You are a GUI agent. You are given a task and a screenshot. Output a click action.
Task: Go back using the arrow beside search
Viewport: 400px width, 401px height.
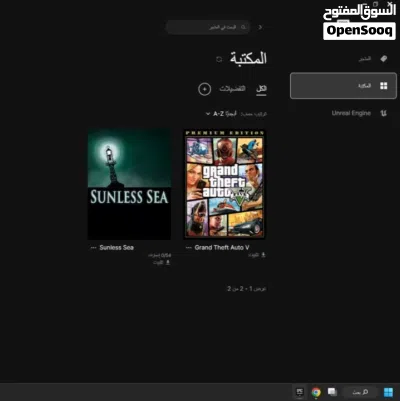point(260,27)
